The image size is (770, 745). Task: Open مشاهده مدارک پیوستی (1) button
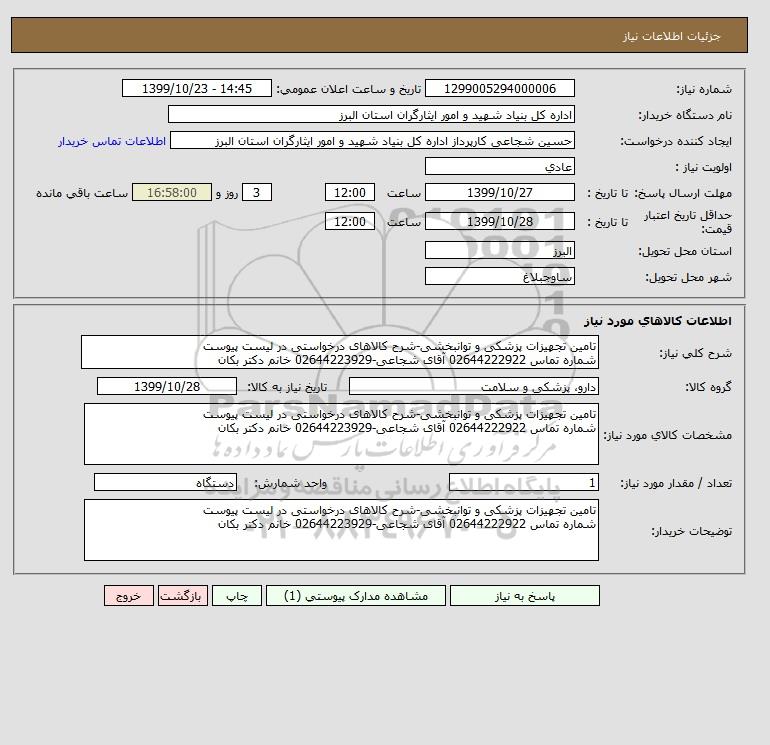tap(356, 596)
